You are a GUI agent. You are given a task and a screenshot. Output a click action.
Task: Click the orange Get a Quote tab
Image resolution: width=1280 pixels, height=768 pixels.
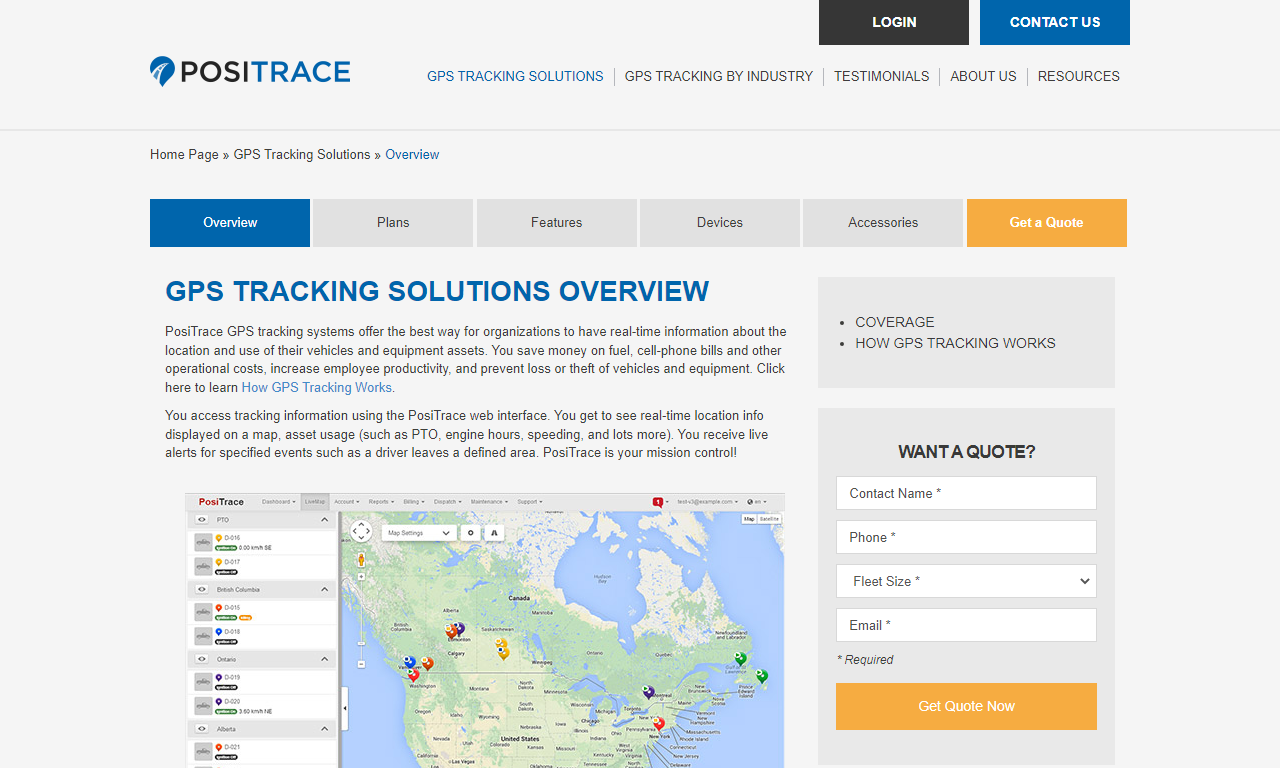1047,223
